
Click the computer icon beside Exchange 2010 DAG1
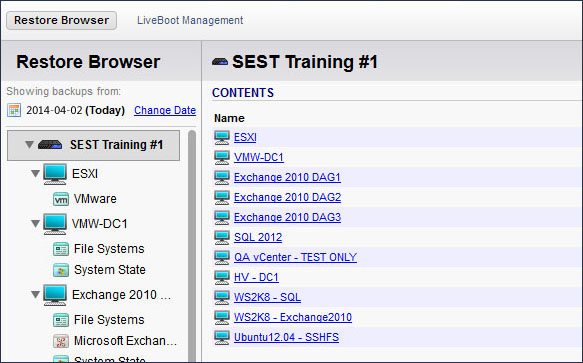222,177
